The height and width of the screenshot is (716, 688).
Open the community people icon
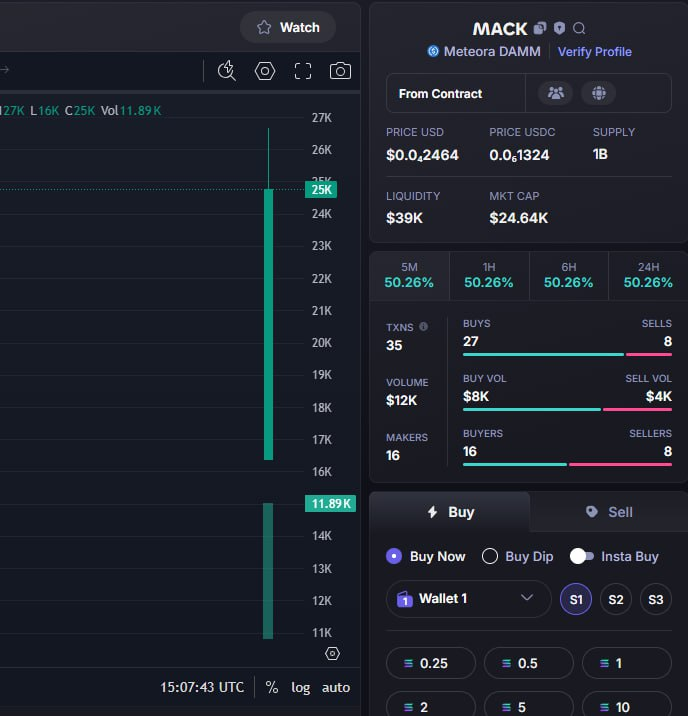556,93
